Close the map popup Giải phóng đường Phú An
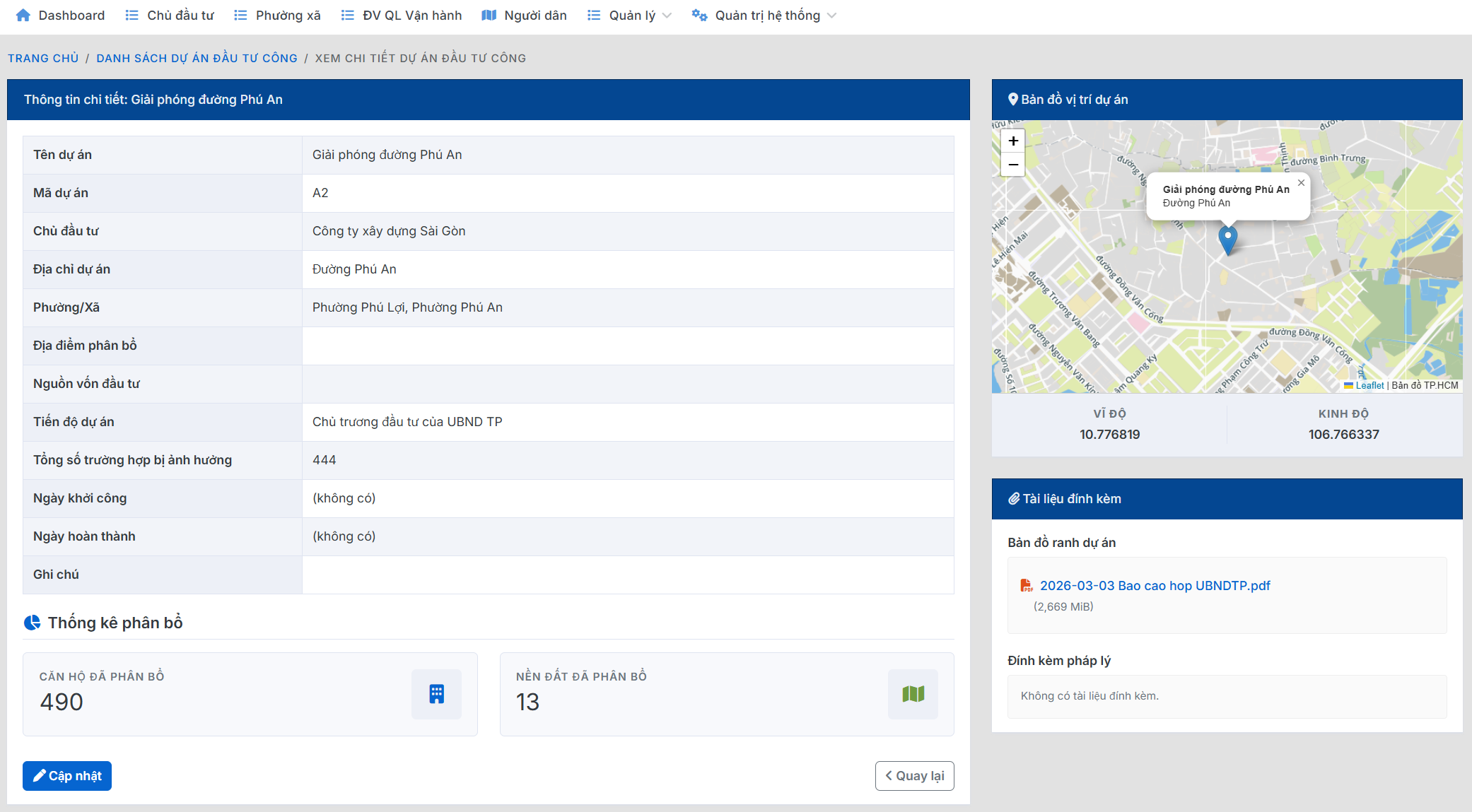Viewport: 1472px width, 812px height. tap(1301, 182)
